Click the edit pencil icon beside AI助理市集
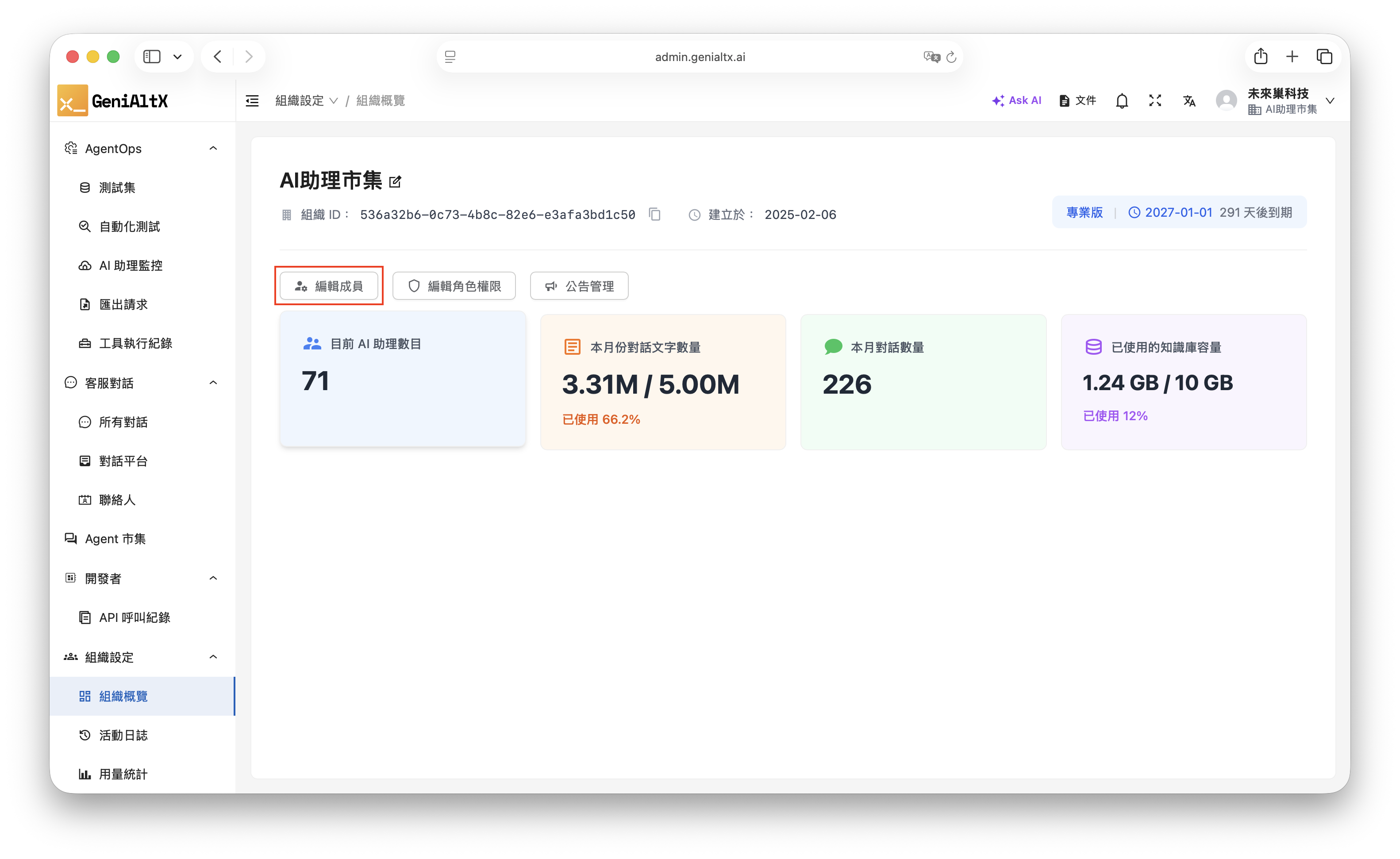Viewport: 1400px width, 859px height. point(395,182)
